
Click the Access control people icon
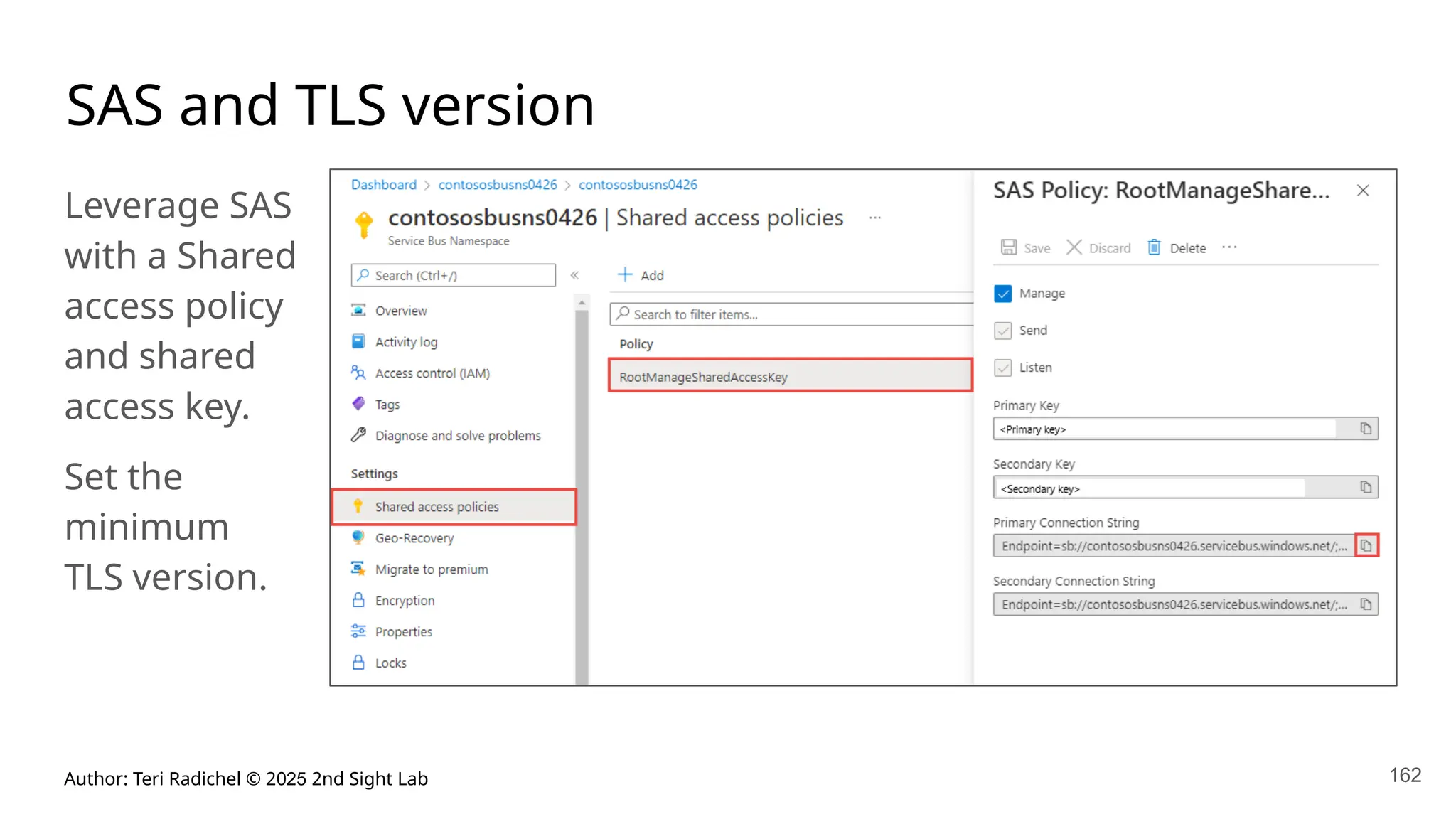click(x=359, y=373)
